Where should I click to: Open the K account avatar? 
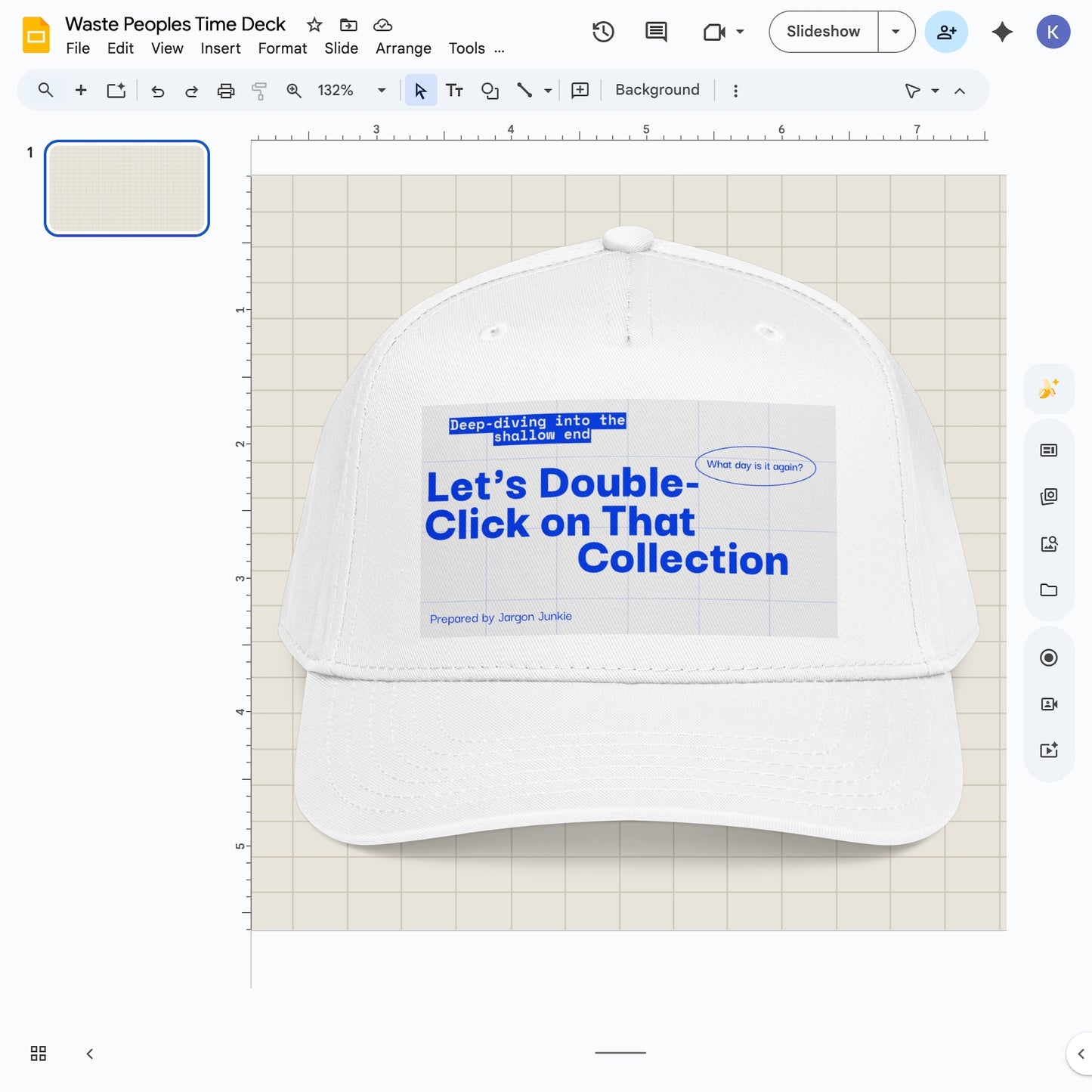pyautogui.click(x=1053, y=32)
